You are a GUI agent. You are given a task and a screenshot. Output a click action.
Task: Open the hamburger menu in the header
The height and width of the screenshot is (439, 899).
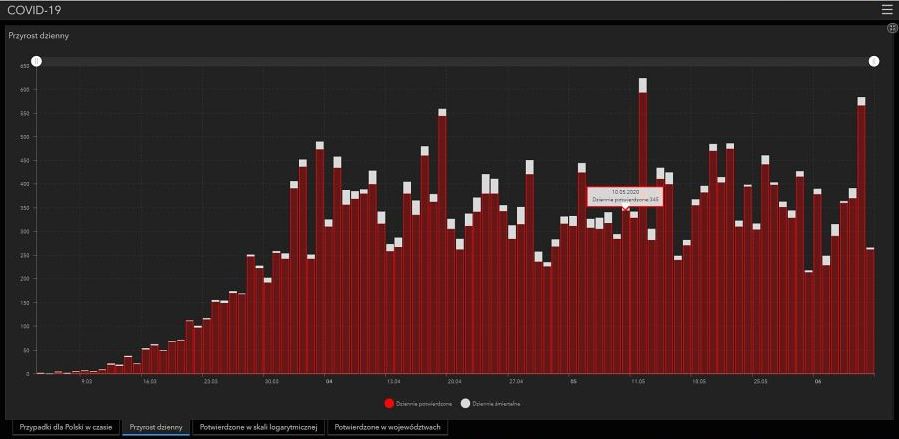[886, 9]
